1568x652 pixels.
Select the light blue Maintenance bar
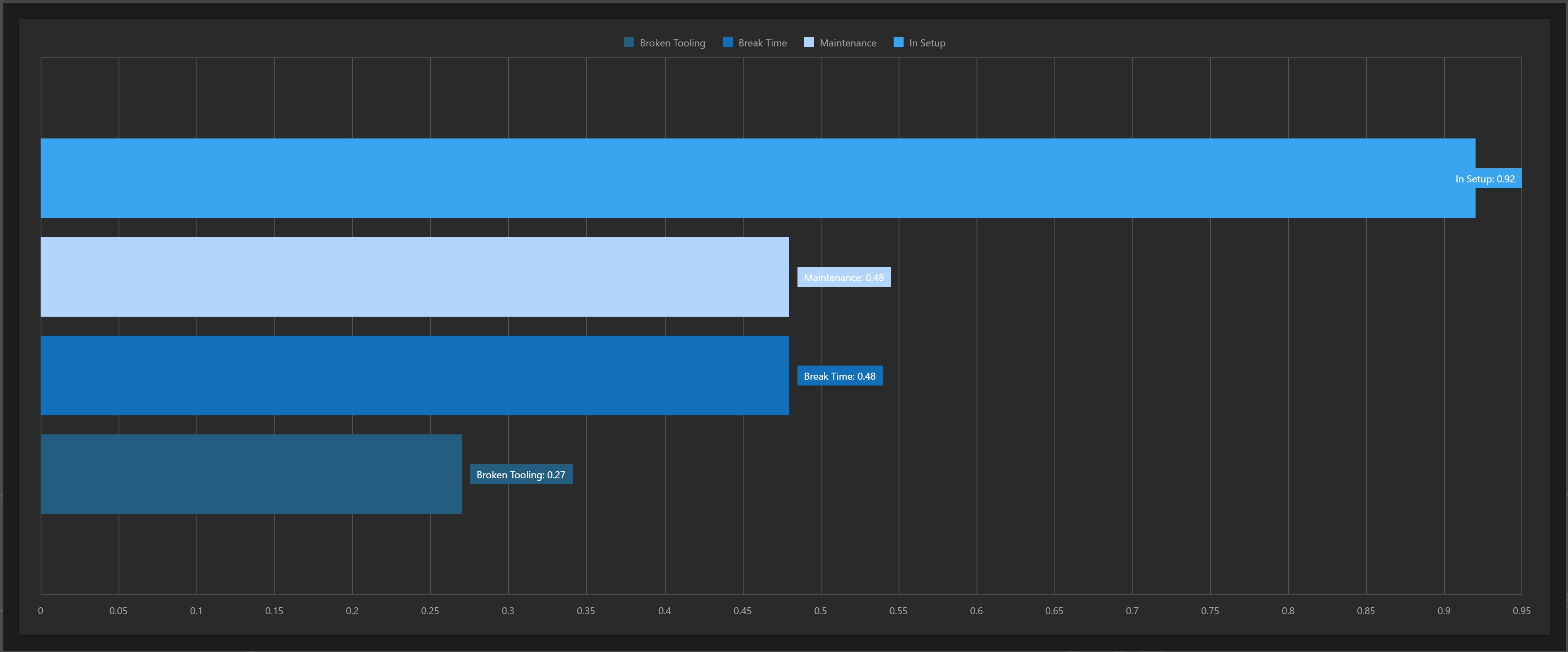point(414,277)
